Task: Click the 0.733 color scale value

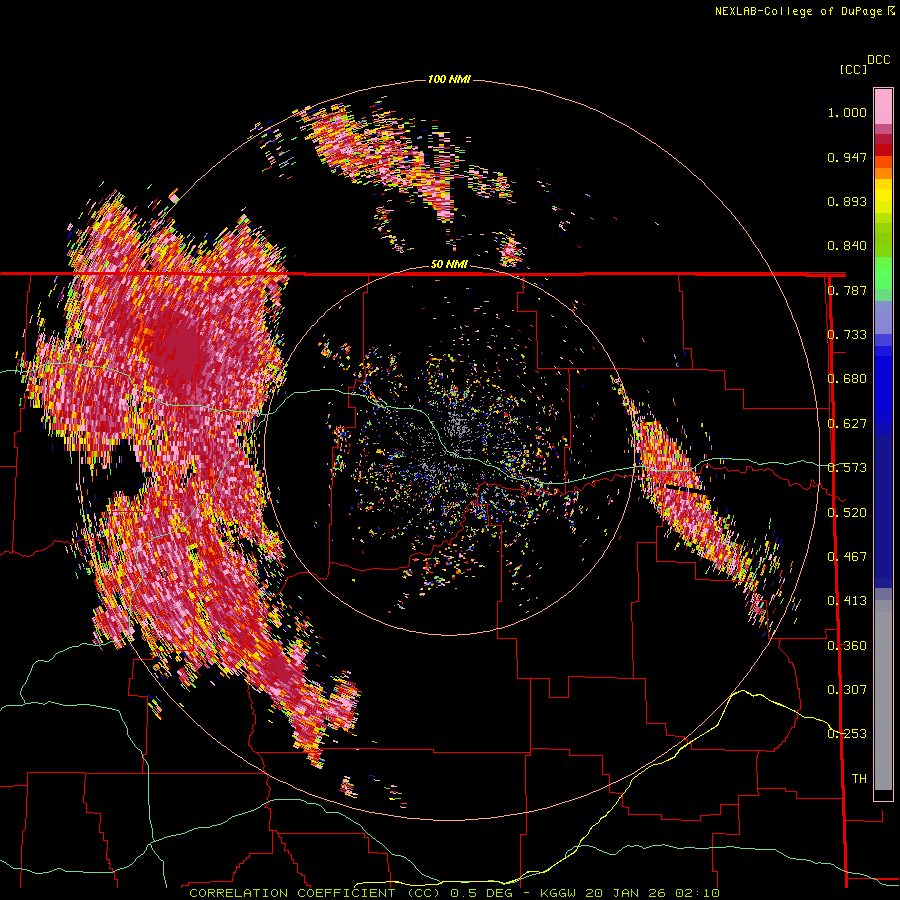Action: (x=847, y=335)
